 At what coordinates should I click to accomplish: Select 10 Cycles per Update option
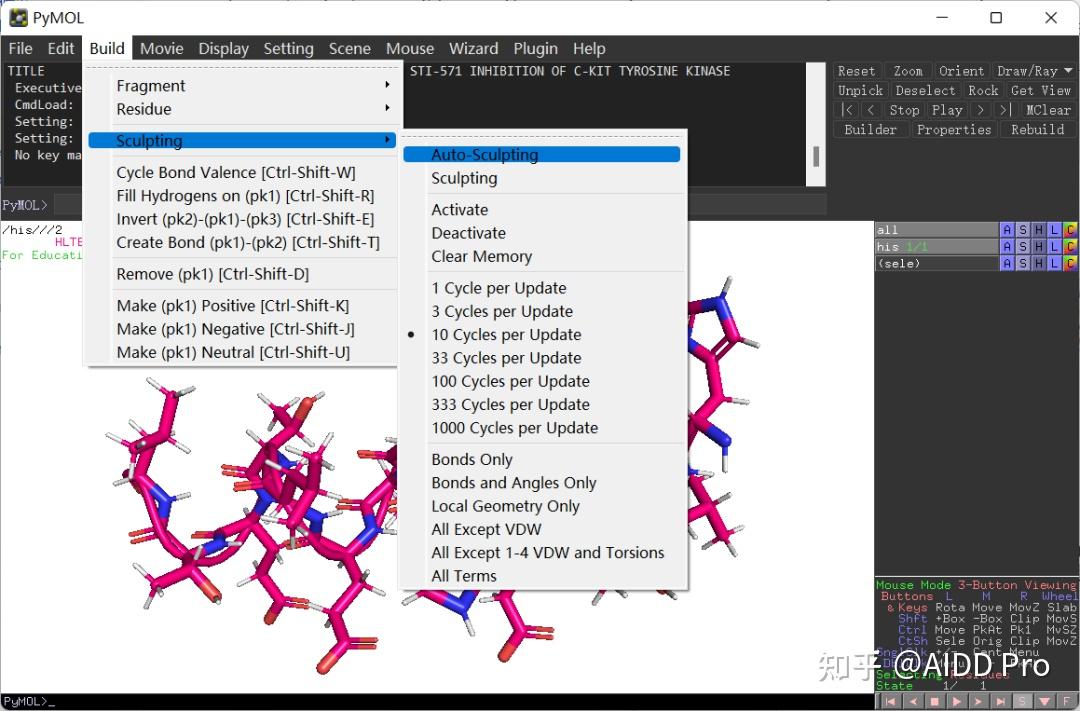click(x=506, y=335)
